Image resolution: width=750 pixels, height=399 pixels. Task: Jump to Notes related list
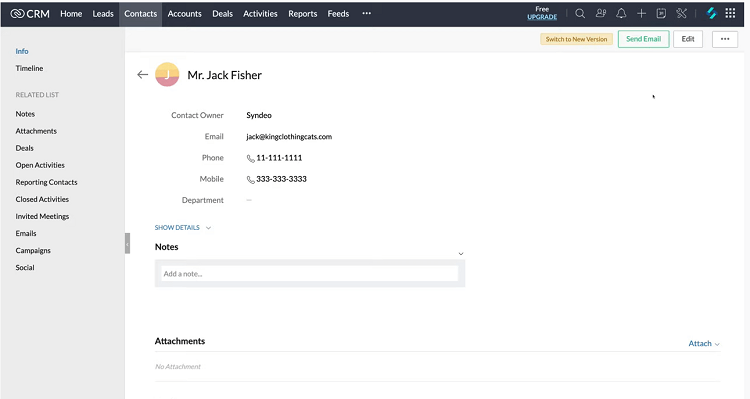25,114
